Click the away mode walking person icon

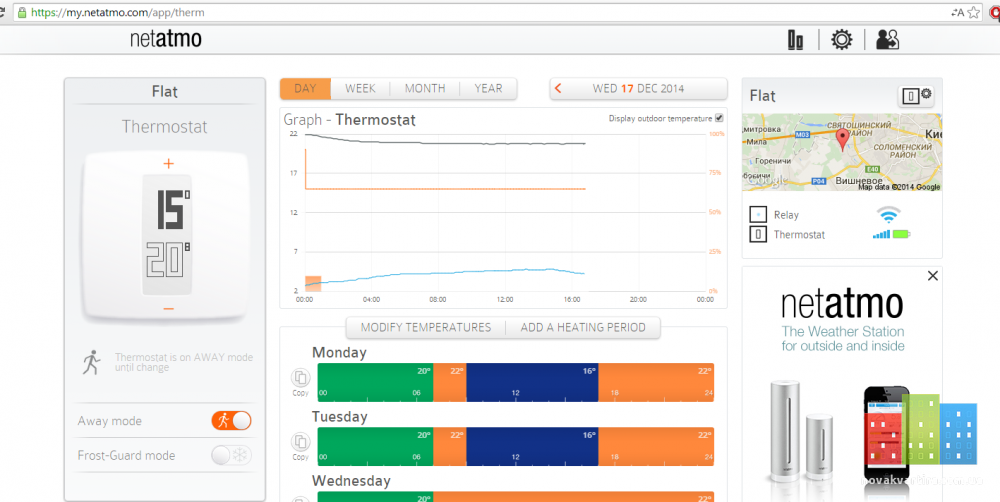coord(92,362)
